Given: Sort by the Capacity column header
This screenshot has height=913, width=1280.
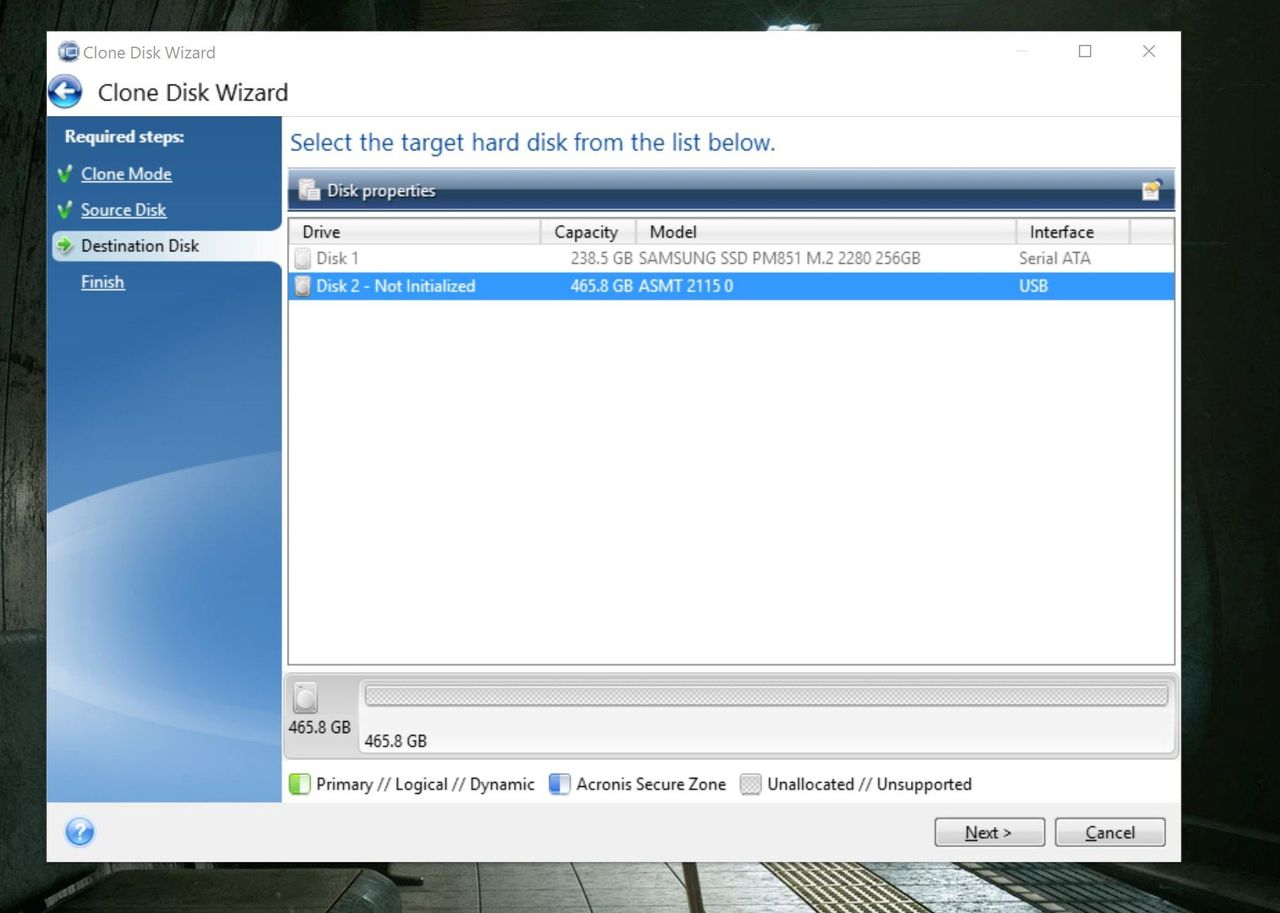Looking at the screenshot, I should click(x=588, y=232).
